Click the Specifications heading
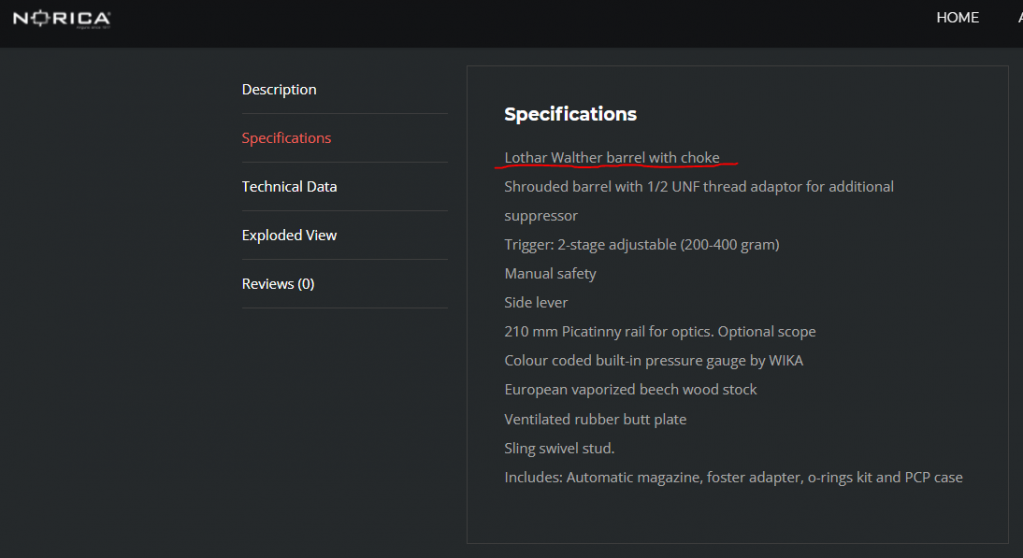Screen dimensions: 1023x558 tap(570, 114)
